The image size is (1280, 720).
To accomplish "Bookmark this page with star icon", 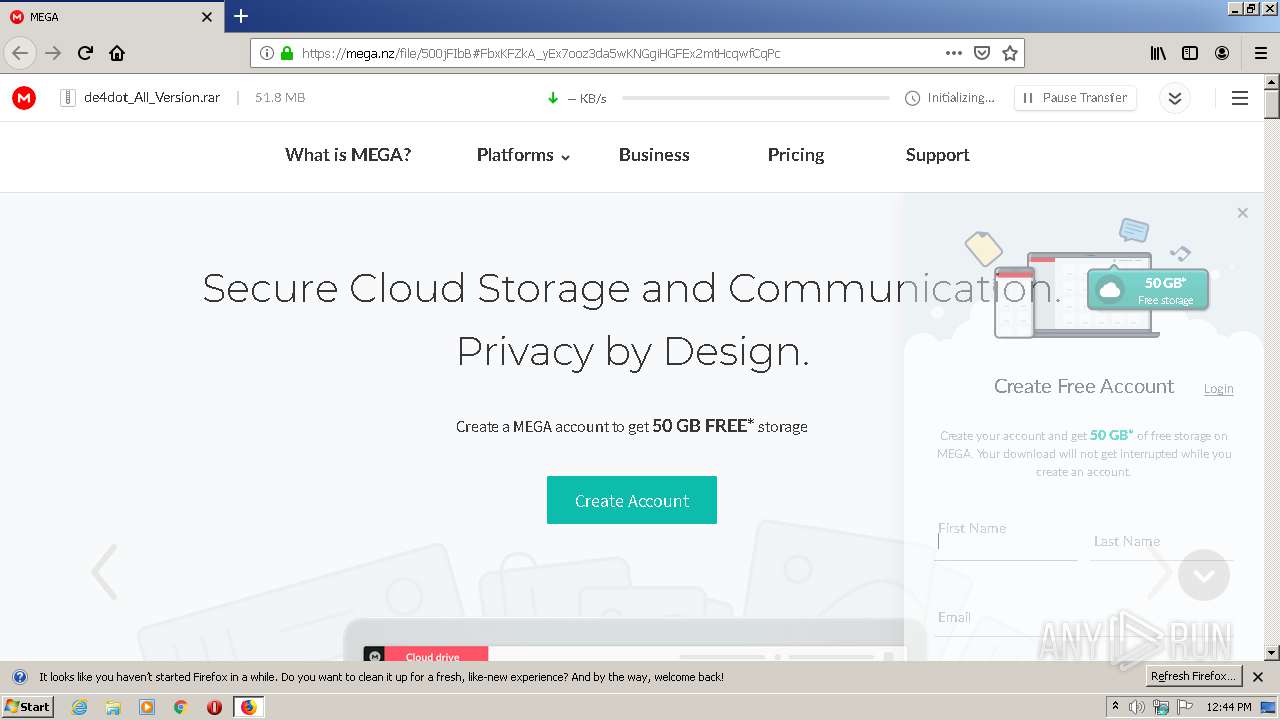I will 1010,53.
